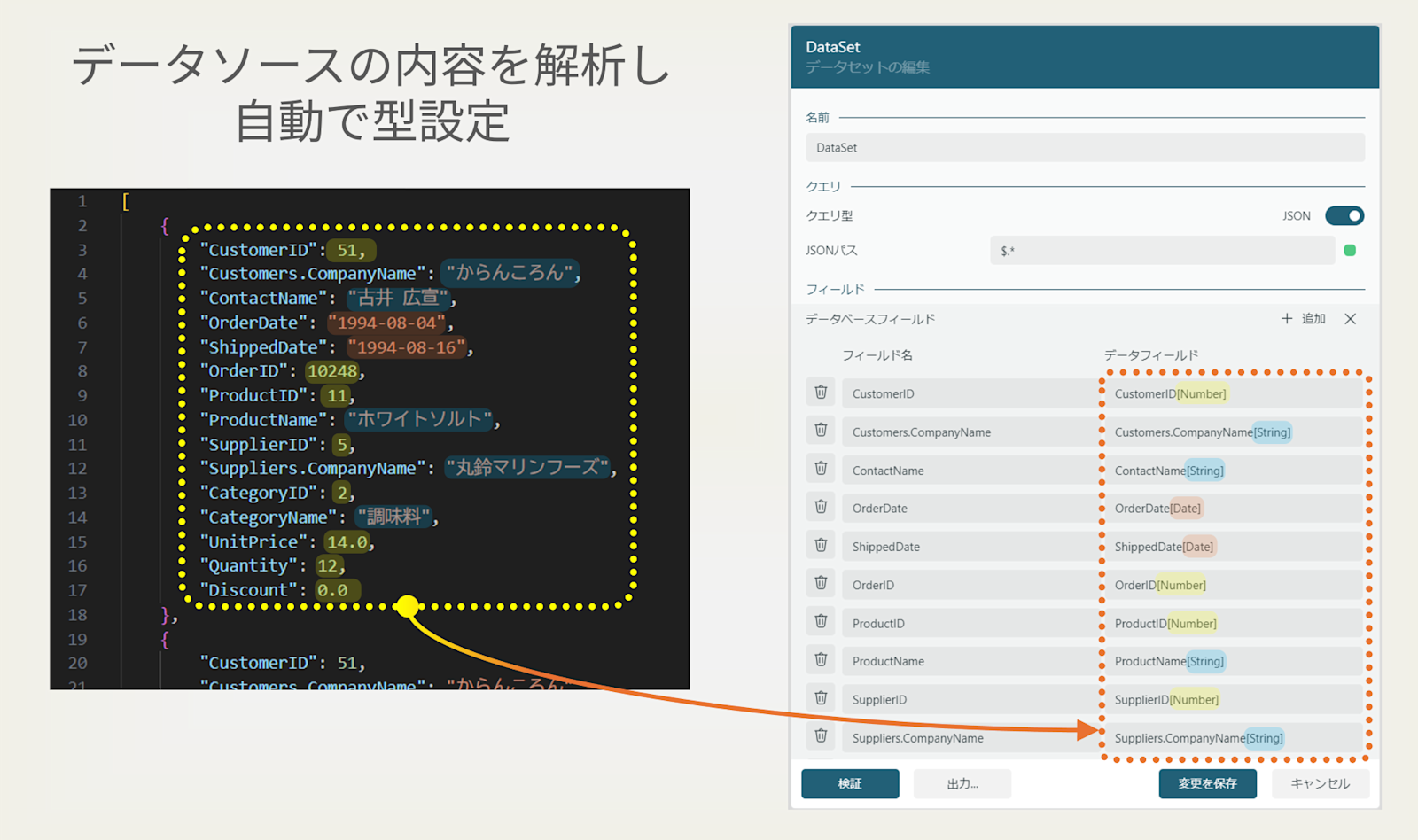The image size is (1418, 840).
Task: Click the 検証 button
Action: click(x=850, y=783)
